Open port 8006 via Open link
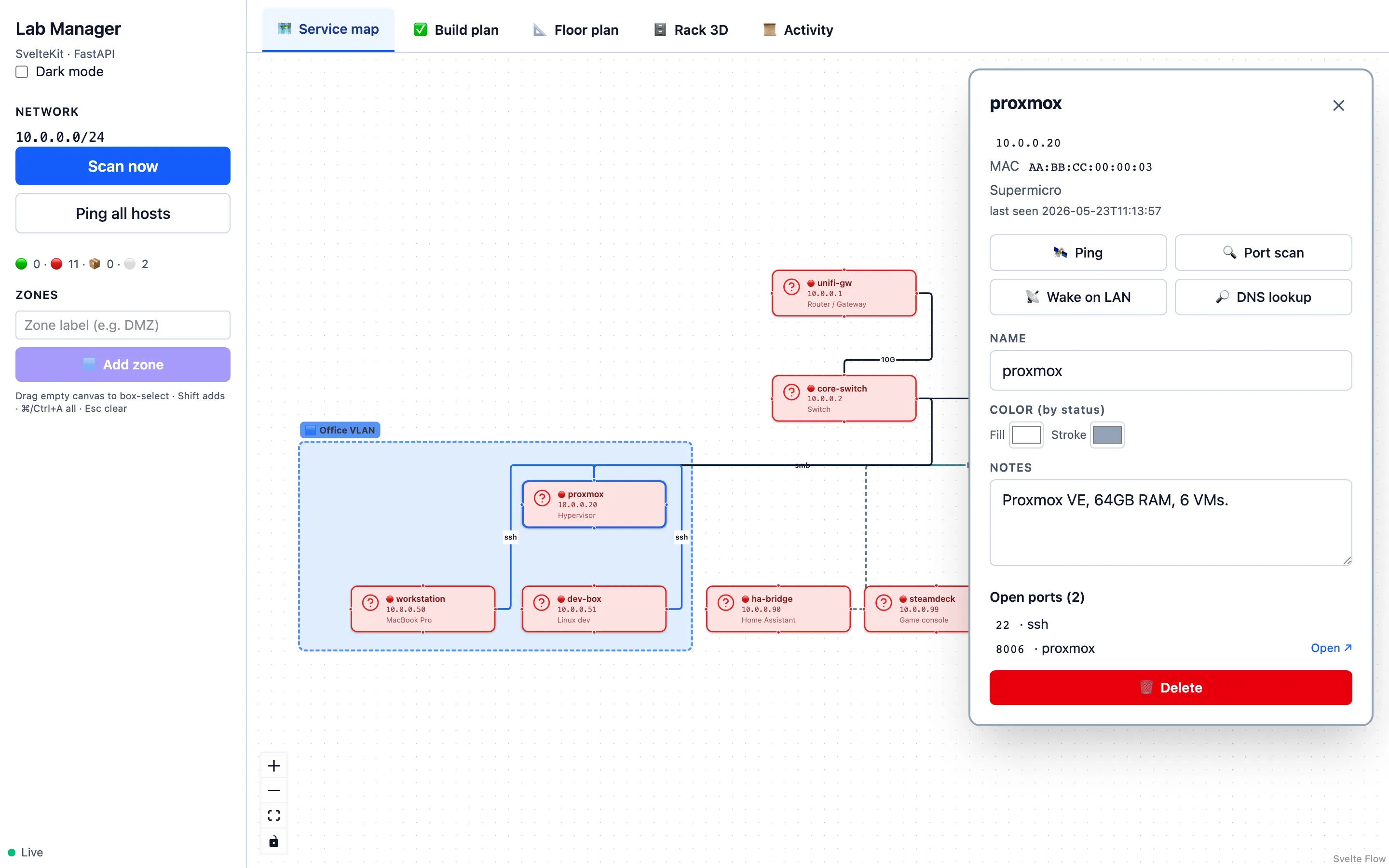 (1331, 648)
